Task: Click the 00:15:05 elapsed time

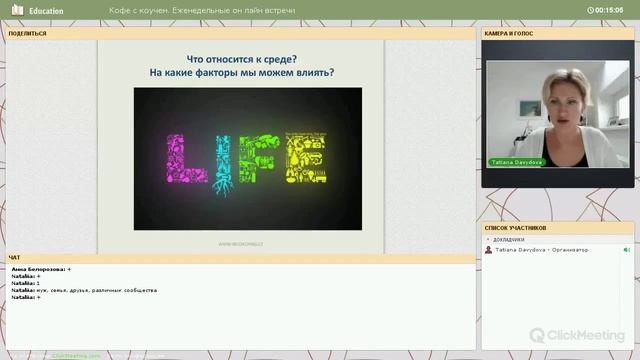Action: tap(609, 10)
